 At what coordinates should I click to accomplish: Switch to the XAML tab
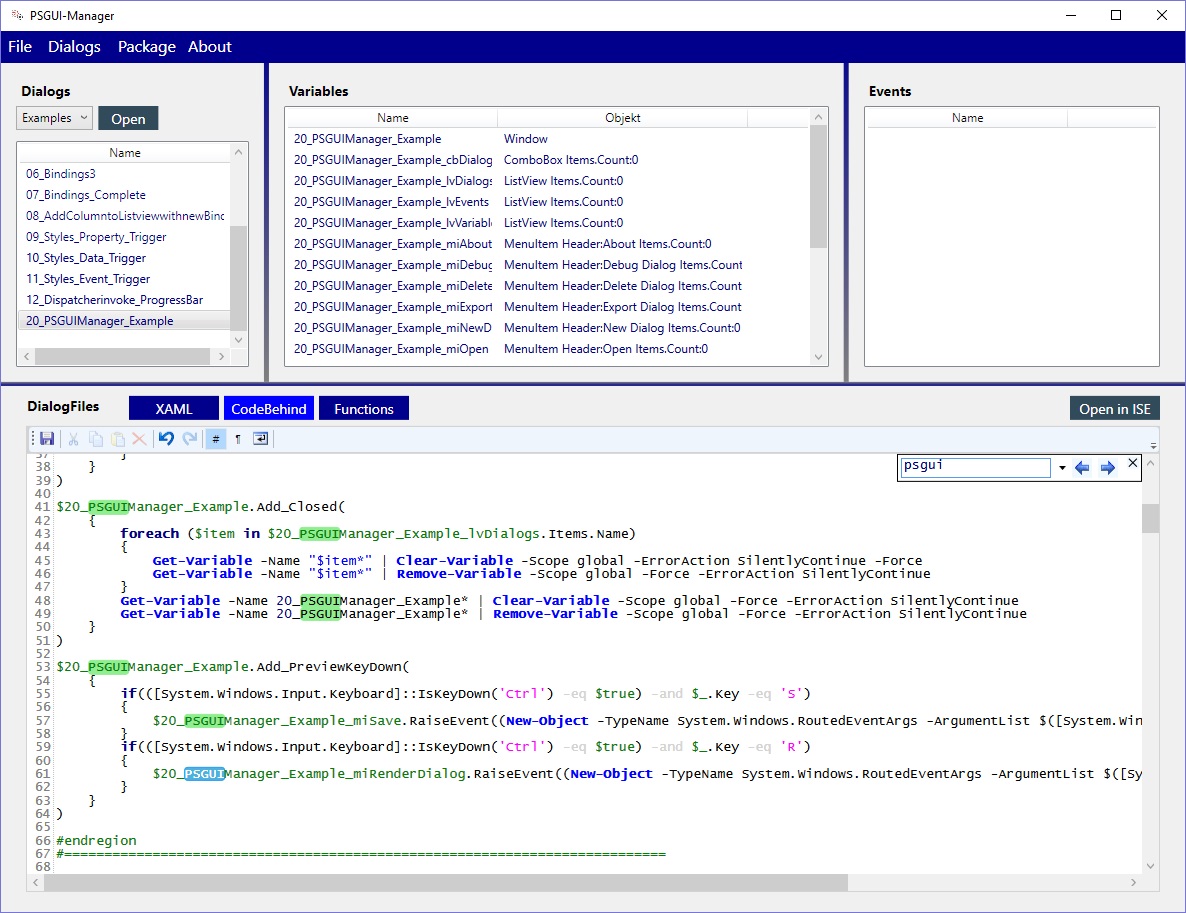[x=174, y=408]
